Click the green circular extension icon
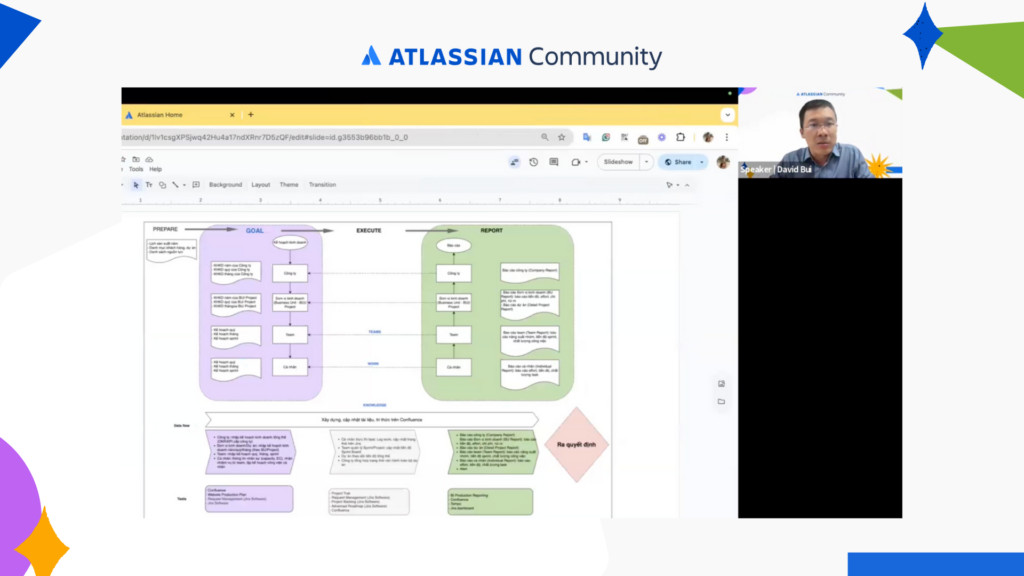The height and width of the screenshot is (576, 1024). point(606,137)
